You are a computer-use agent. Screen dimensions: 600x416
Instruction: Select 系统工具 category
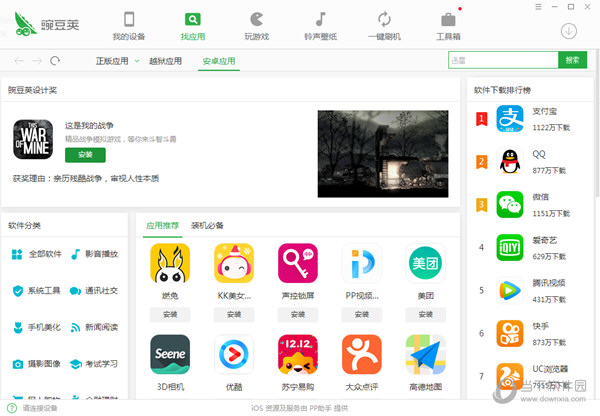point(37,290)
